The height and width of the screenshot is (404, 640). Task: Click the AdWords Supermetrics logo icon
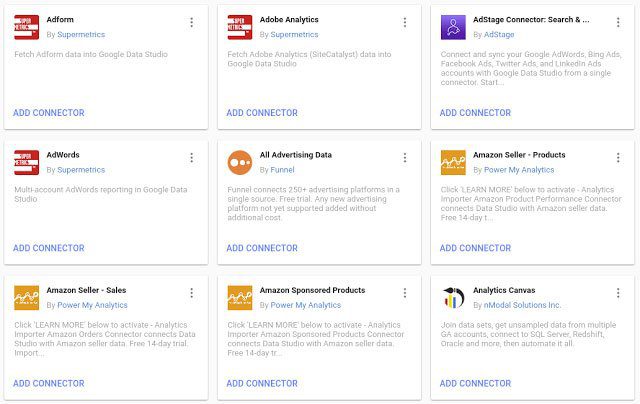pos(26,162)
